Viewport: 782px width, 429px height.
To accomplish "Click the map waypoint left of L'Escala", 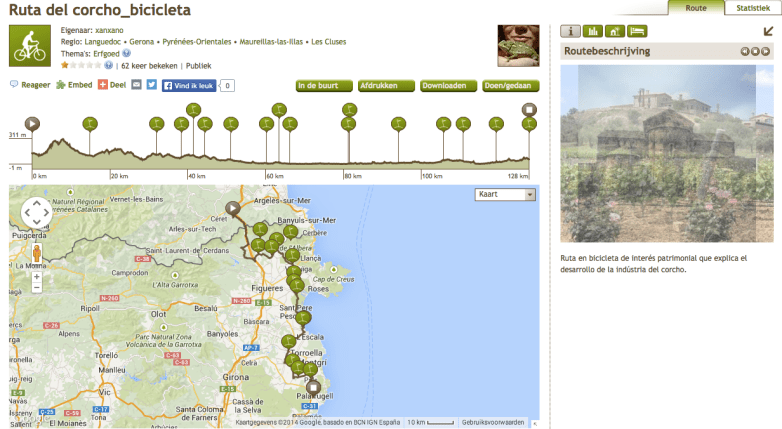I will (288, 342).
